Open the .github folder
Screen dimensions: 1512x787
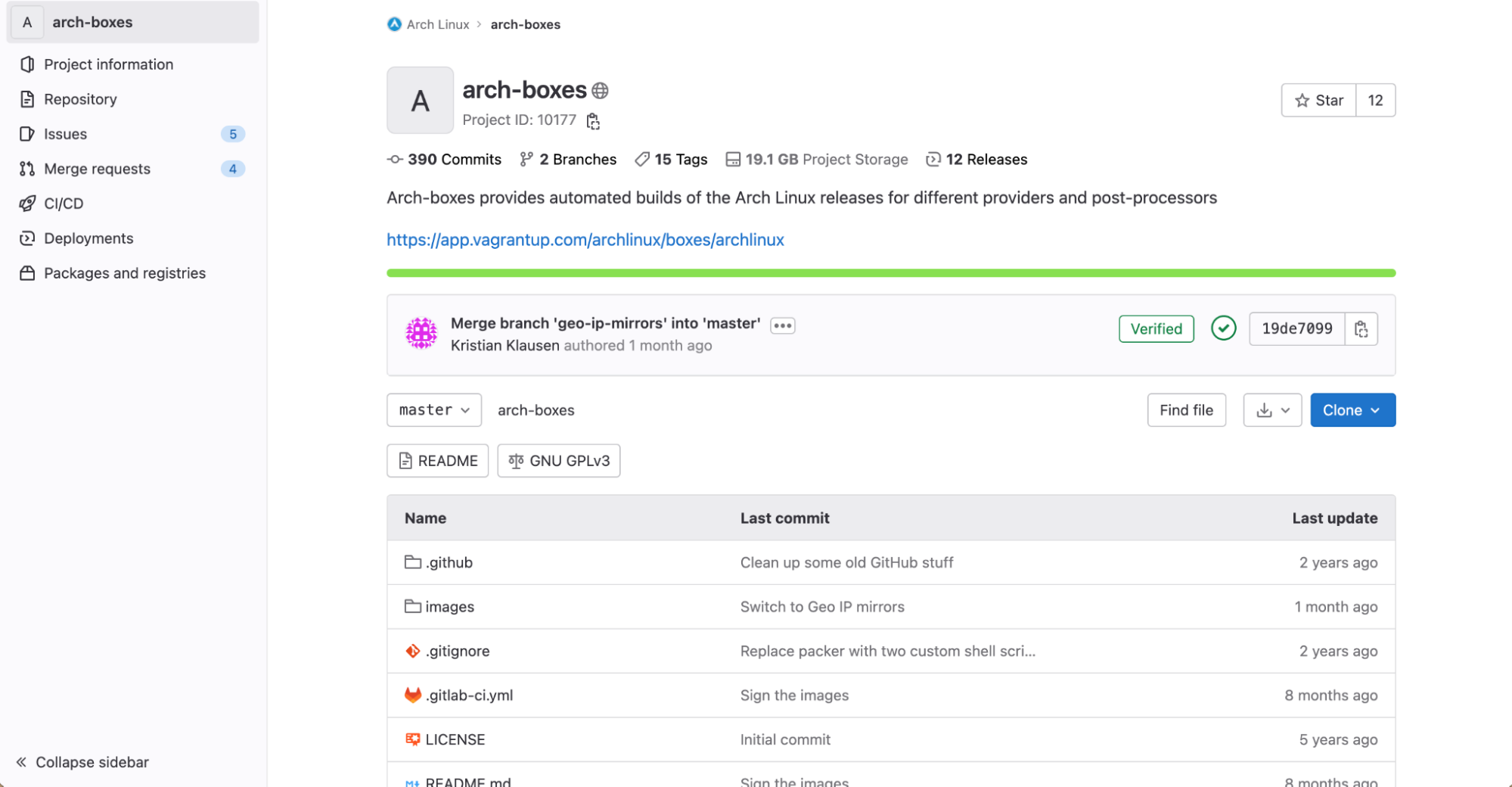coord(449,562)
